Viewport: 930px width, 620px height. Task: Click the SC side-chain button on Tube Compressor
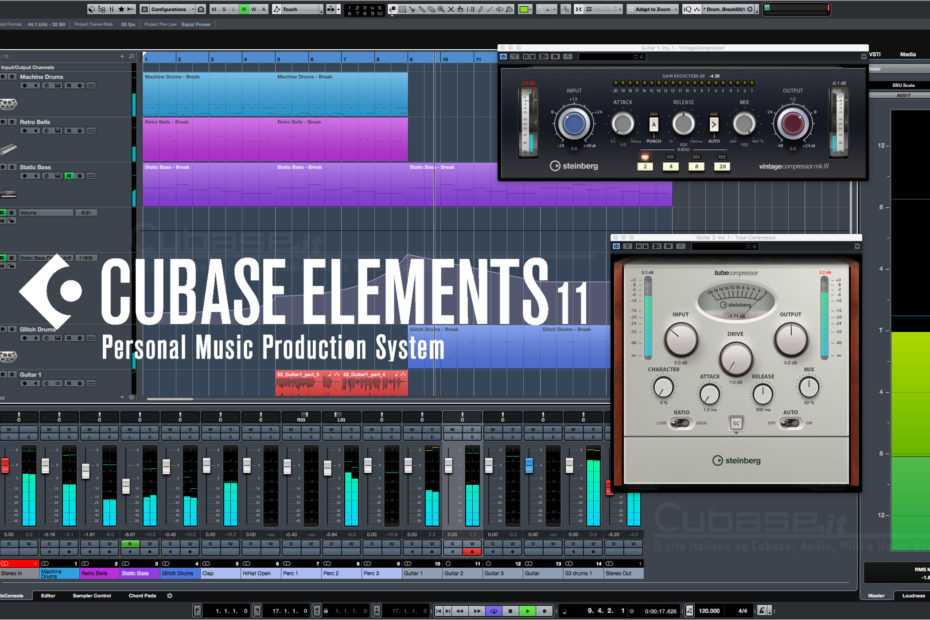pyautogui.click(x=736, y=423)
